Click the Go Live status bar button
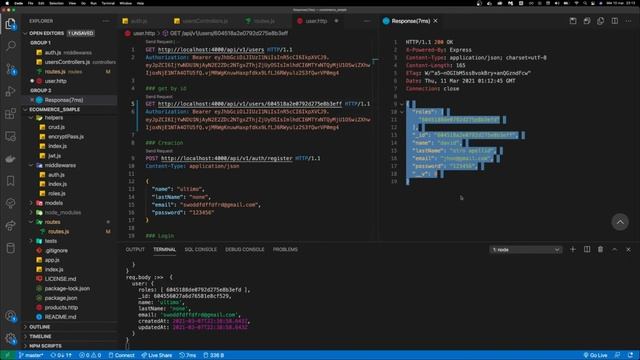The image size is (640, 360). 596,355
